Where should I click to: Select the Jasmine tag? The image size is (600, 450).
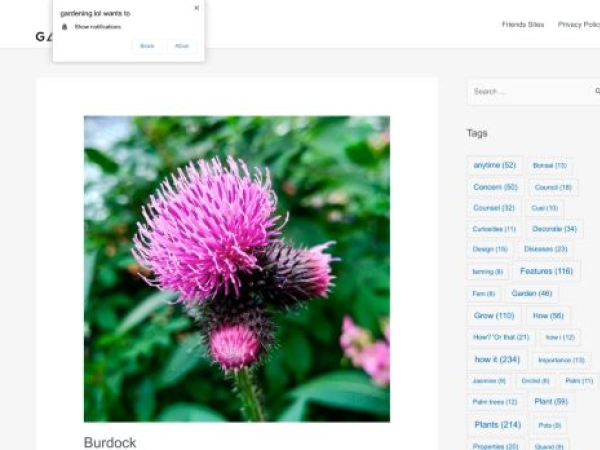pyautogui.click(x=489, y=381)
